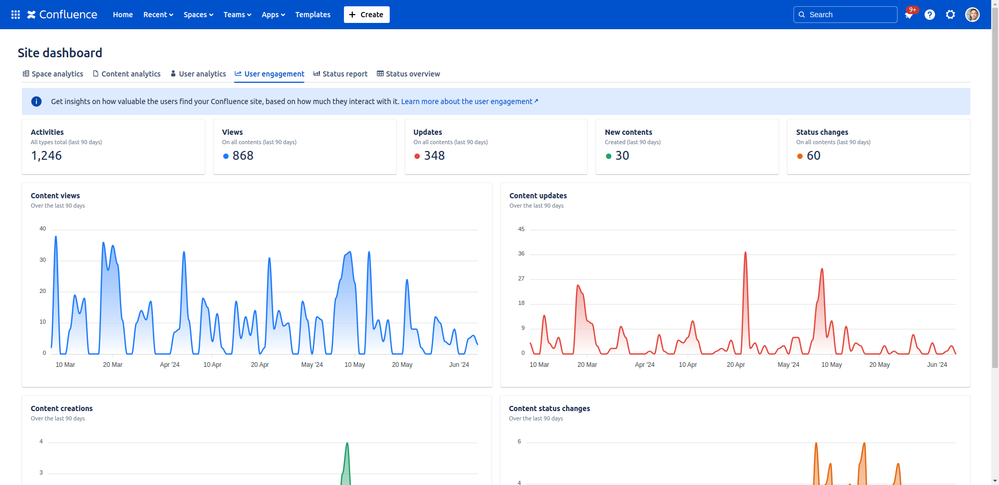Expand the Spaces dropdown menu
The width and height of the screenshot is (999, 485).
coord(198,15)
